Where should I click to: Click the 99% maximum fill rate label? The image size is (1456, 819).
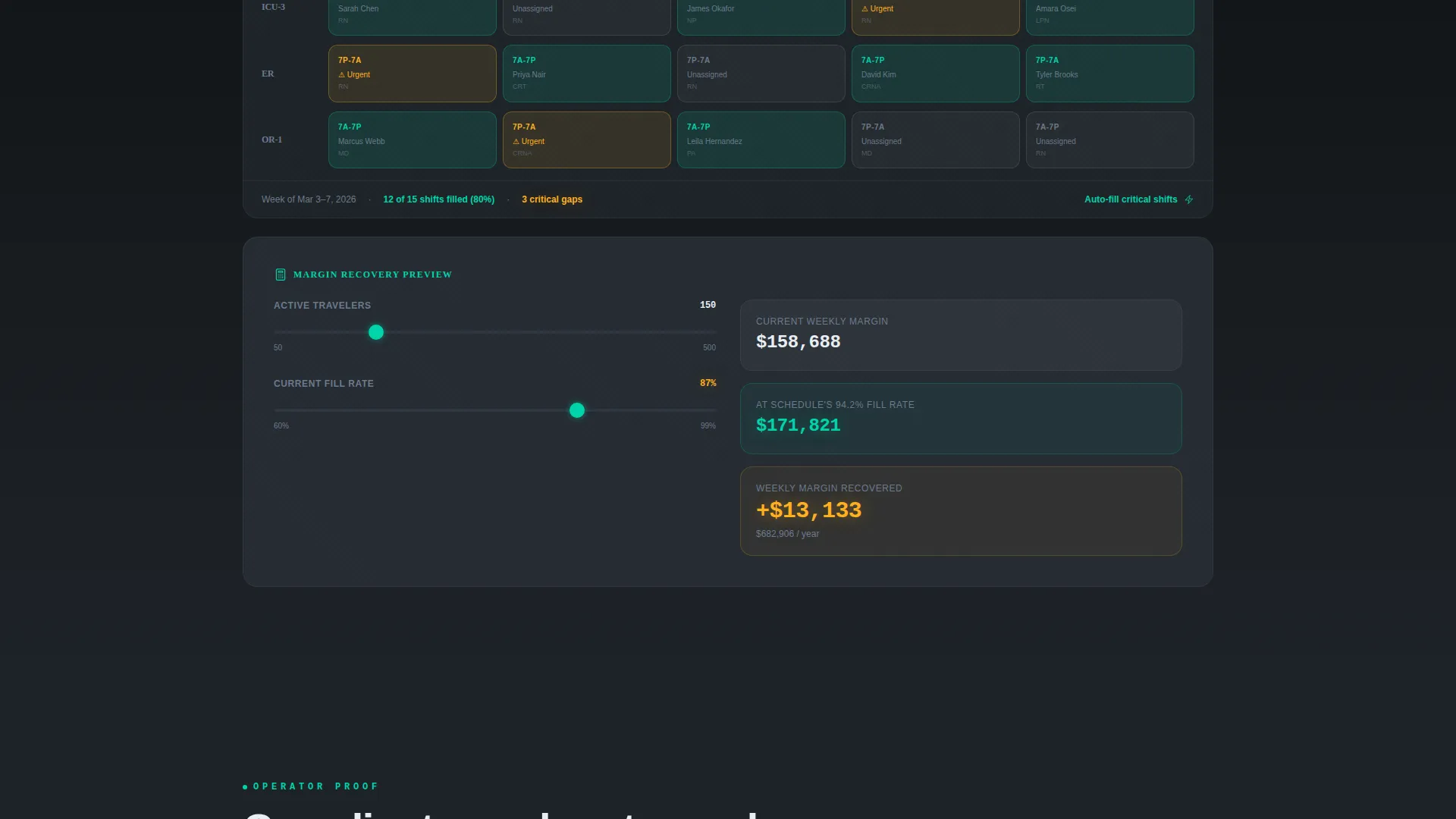click(708, 426)
